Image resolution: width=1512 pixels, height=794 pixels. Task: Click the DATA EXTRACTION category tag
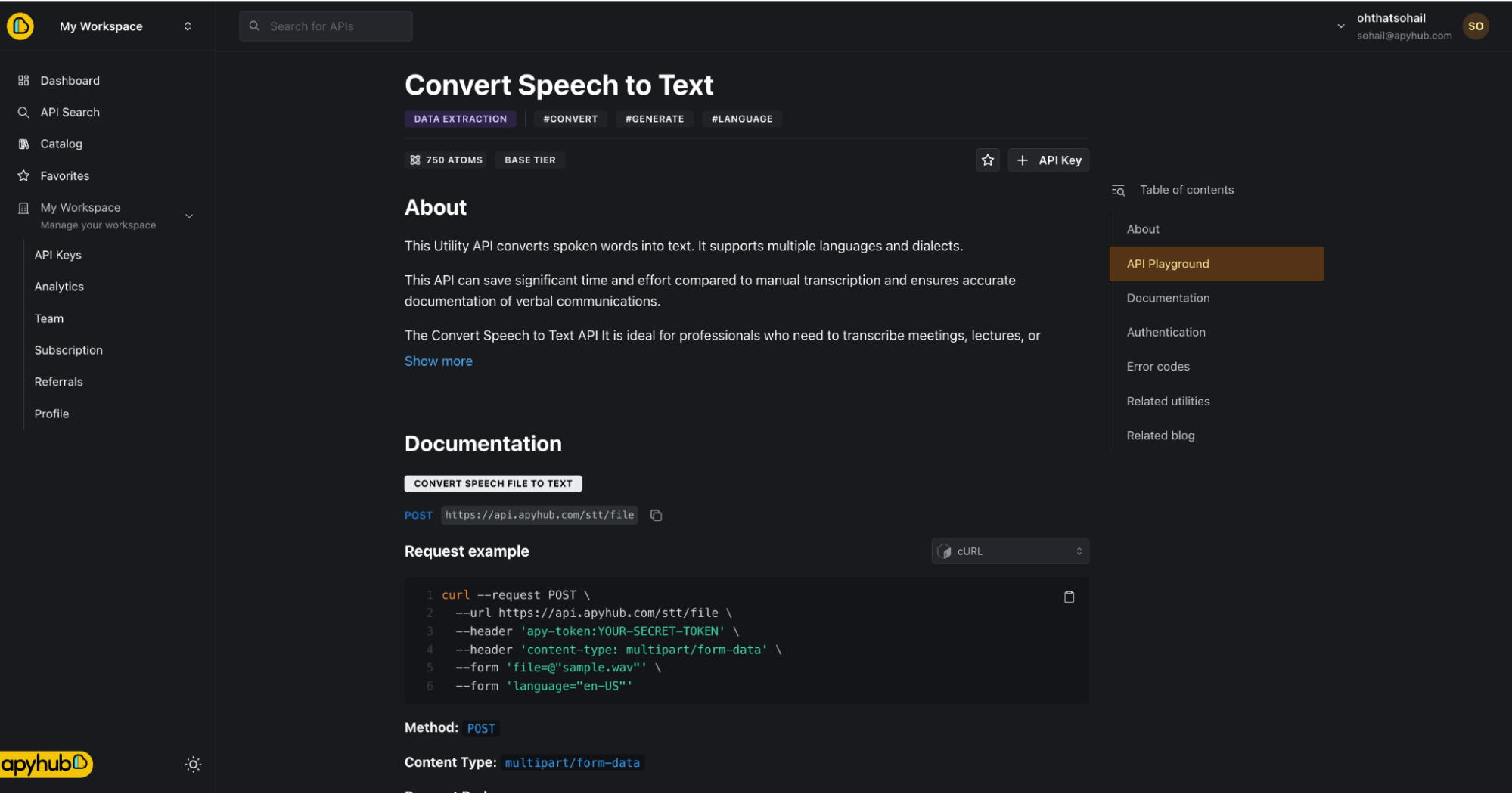461,119
